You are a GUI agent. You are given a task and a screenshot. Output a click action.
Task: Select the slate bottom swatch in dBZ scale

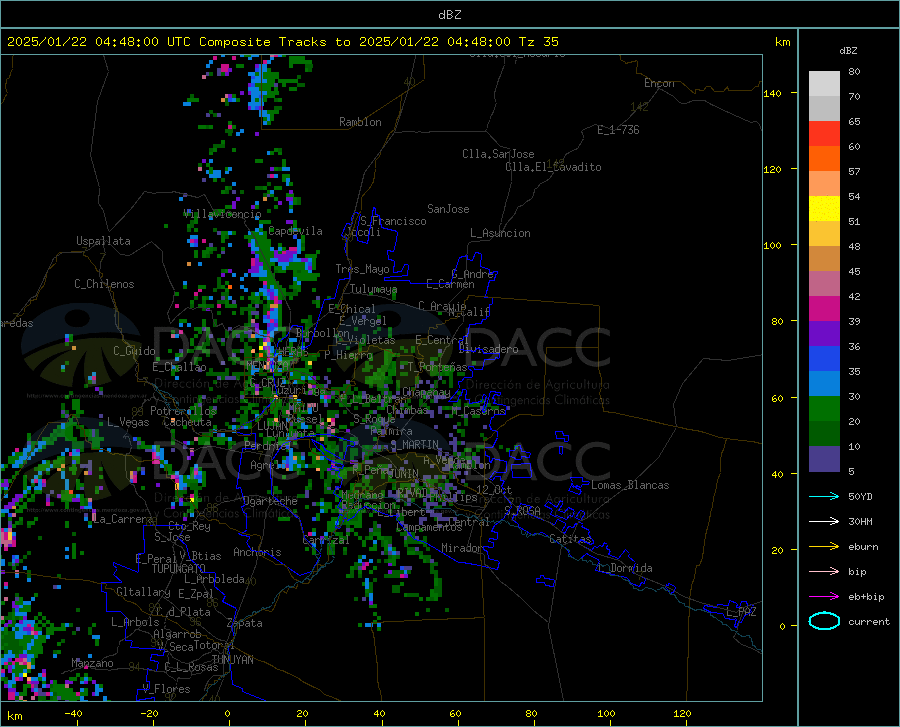coord(824,459)
